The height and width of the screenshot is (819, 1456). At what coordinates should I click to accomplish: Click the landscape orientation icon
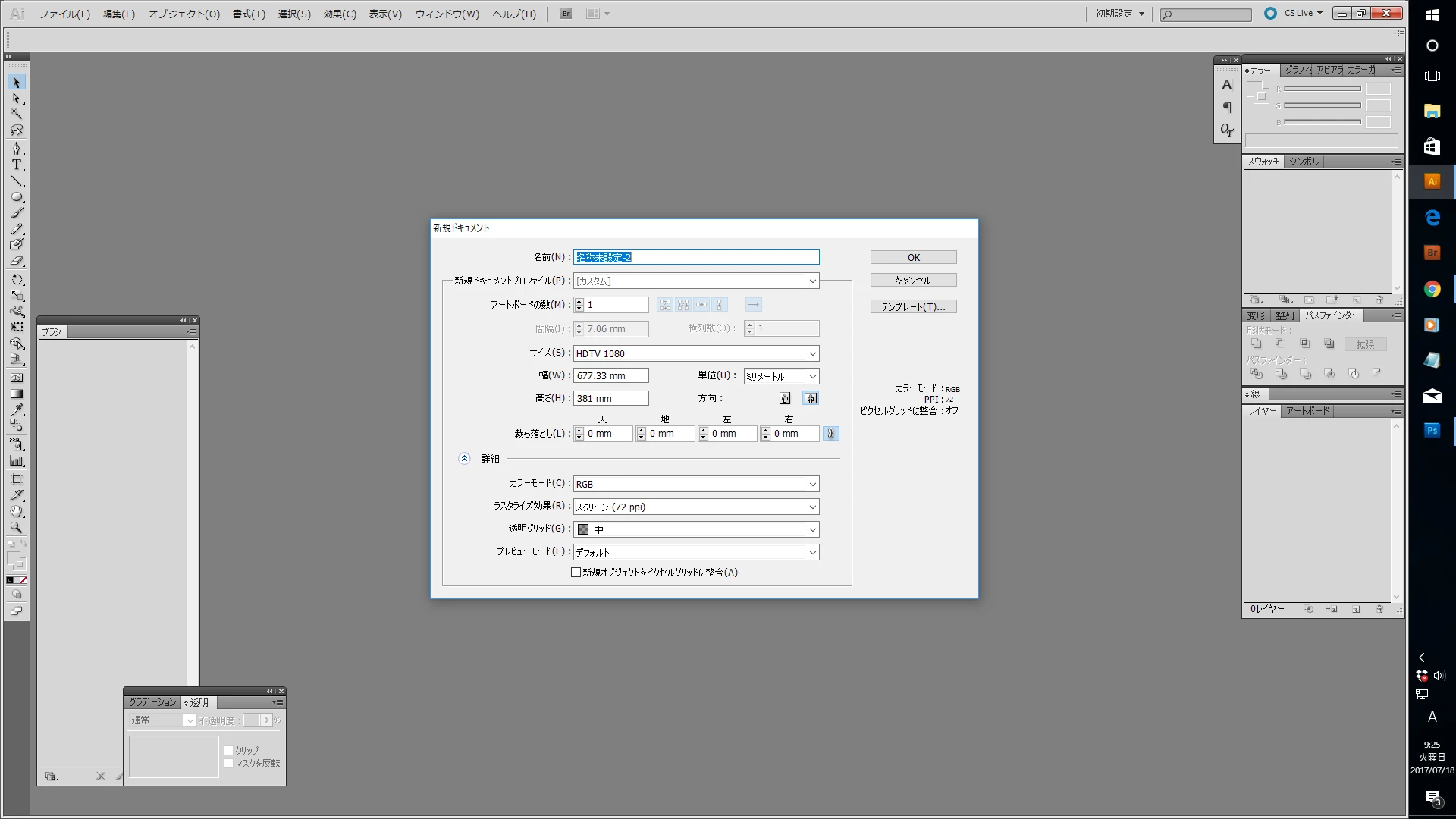coord(811,398)
